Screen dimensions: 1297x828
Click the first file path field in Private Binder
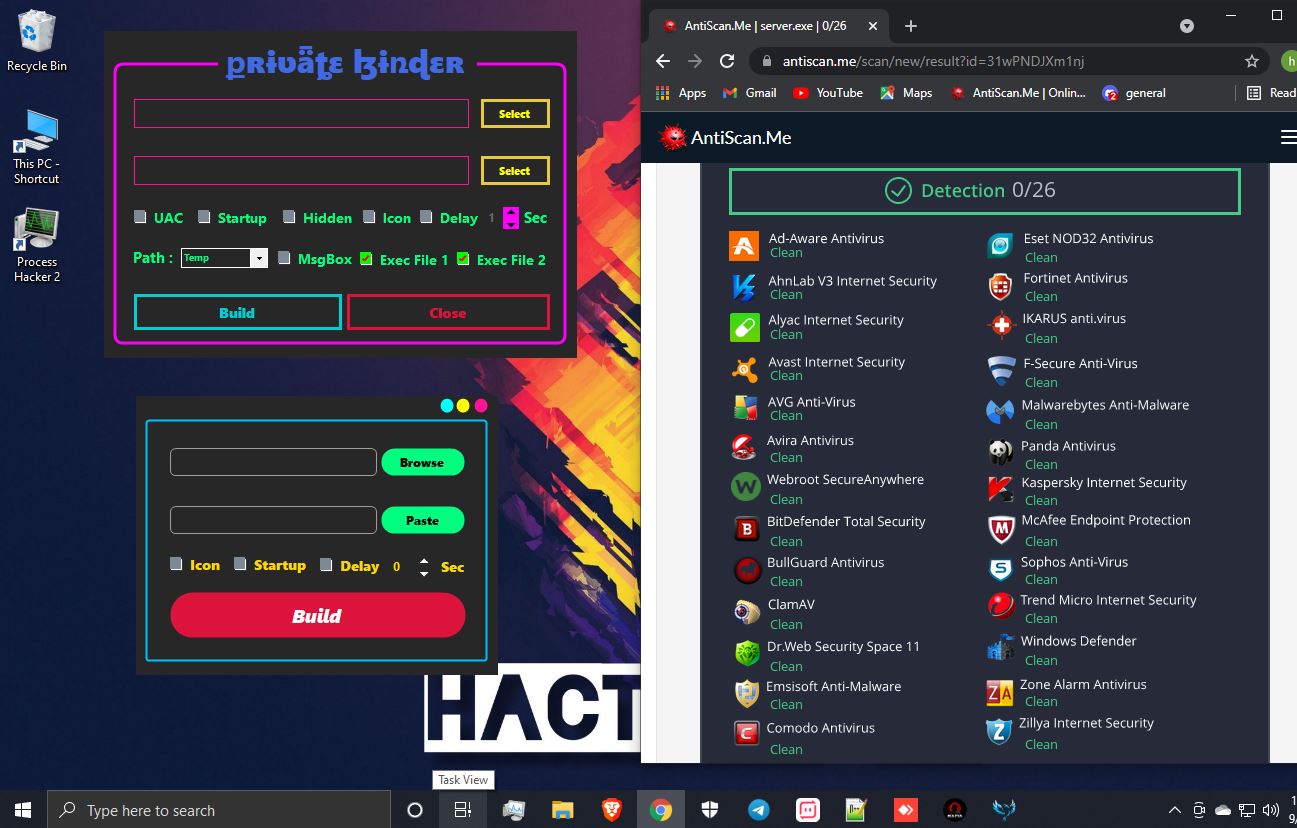tap(301, 113)
